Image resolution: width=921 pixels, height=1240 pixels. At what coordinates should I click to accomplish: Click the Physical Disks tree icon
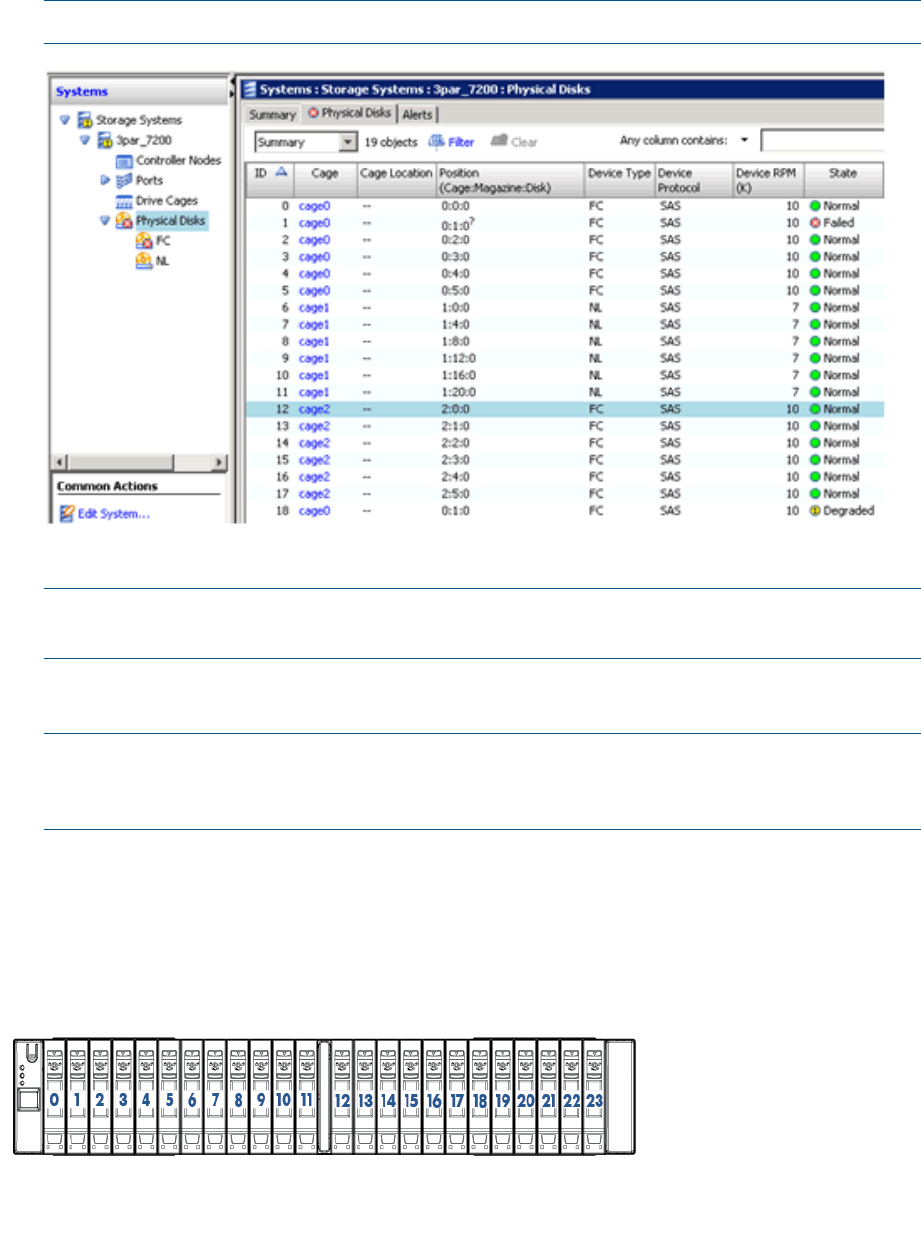tap(125, 221)
